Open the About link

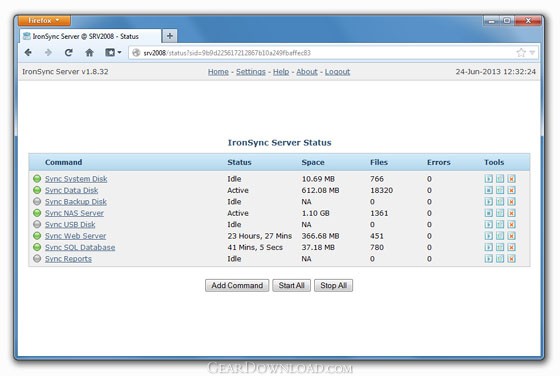307,72
